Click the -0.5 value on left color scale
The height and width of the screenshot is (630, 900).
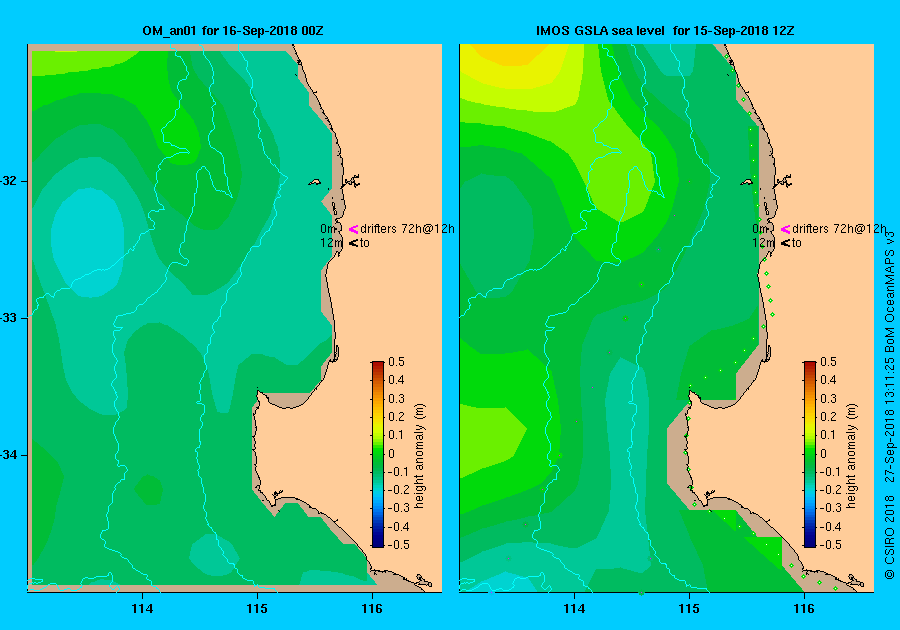click(x=398, y=545)
